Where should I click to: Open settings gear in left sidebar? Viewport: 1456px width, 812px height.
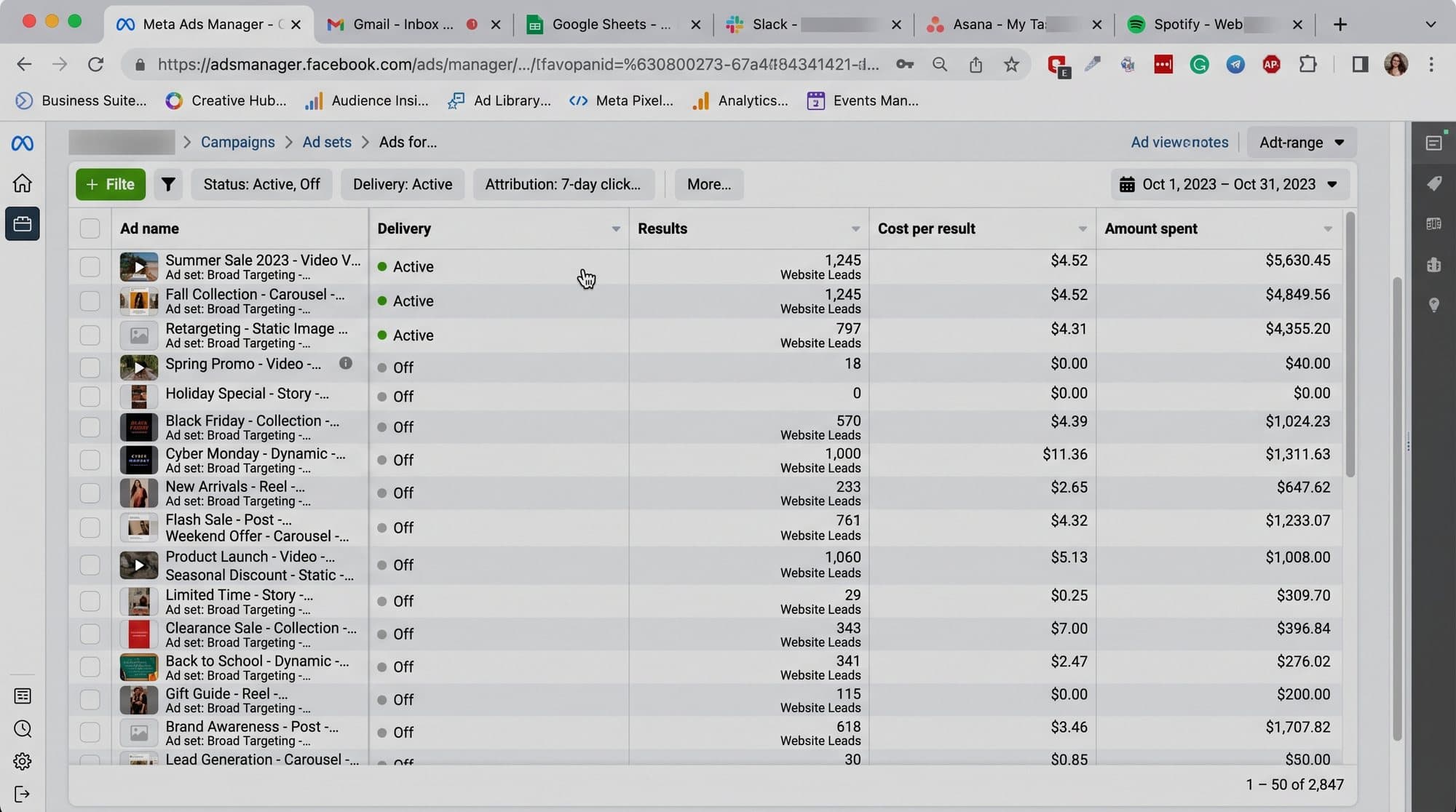23,761
